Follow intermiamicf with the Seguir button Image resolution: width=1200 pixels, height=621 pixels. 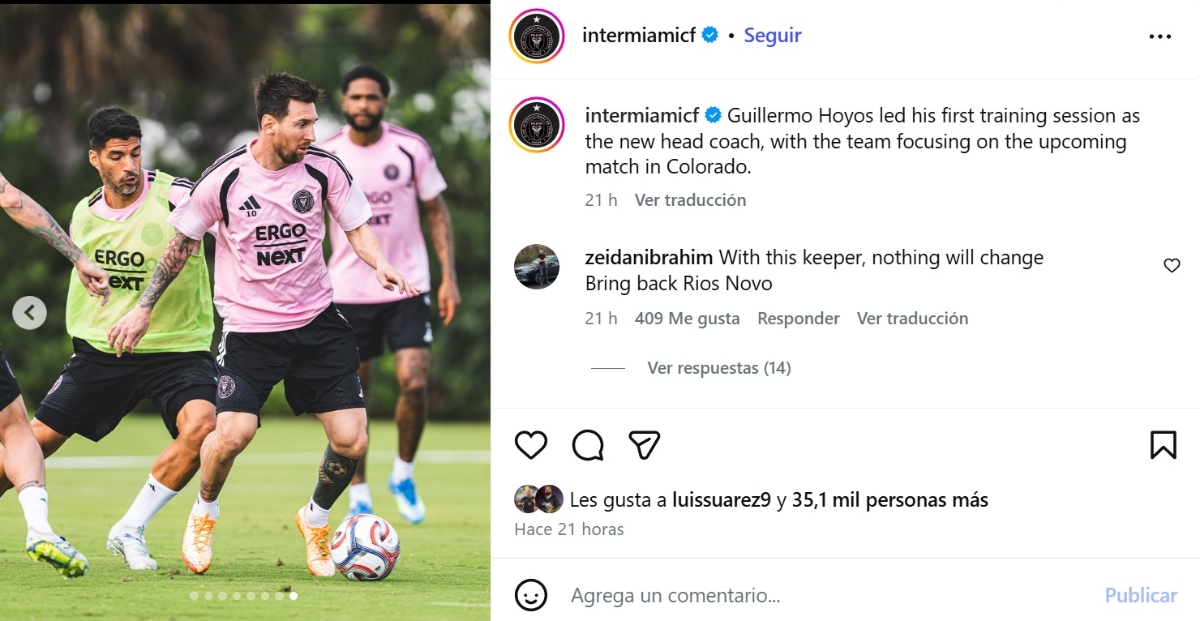(x=773, y=36)
